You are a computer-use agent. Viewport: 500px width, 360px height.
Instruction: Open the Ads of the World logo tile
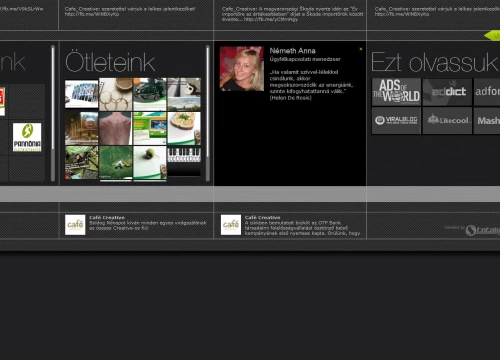tap(396, 92)
